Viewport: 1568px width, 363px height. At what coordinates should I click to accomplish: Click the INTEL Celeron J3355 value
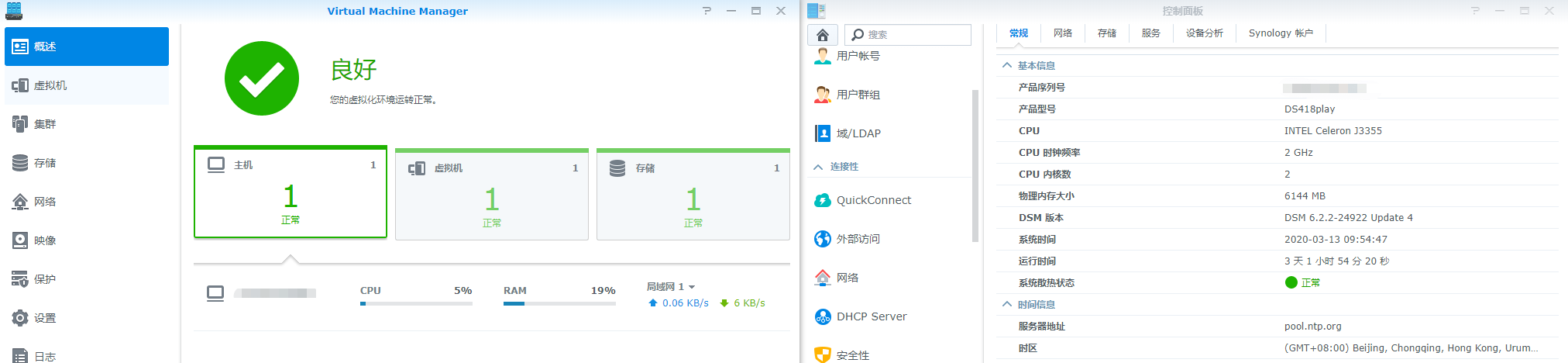(1332, 131)
